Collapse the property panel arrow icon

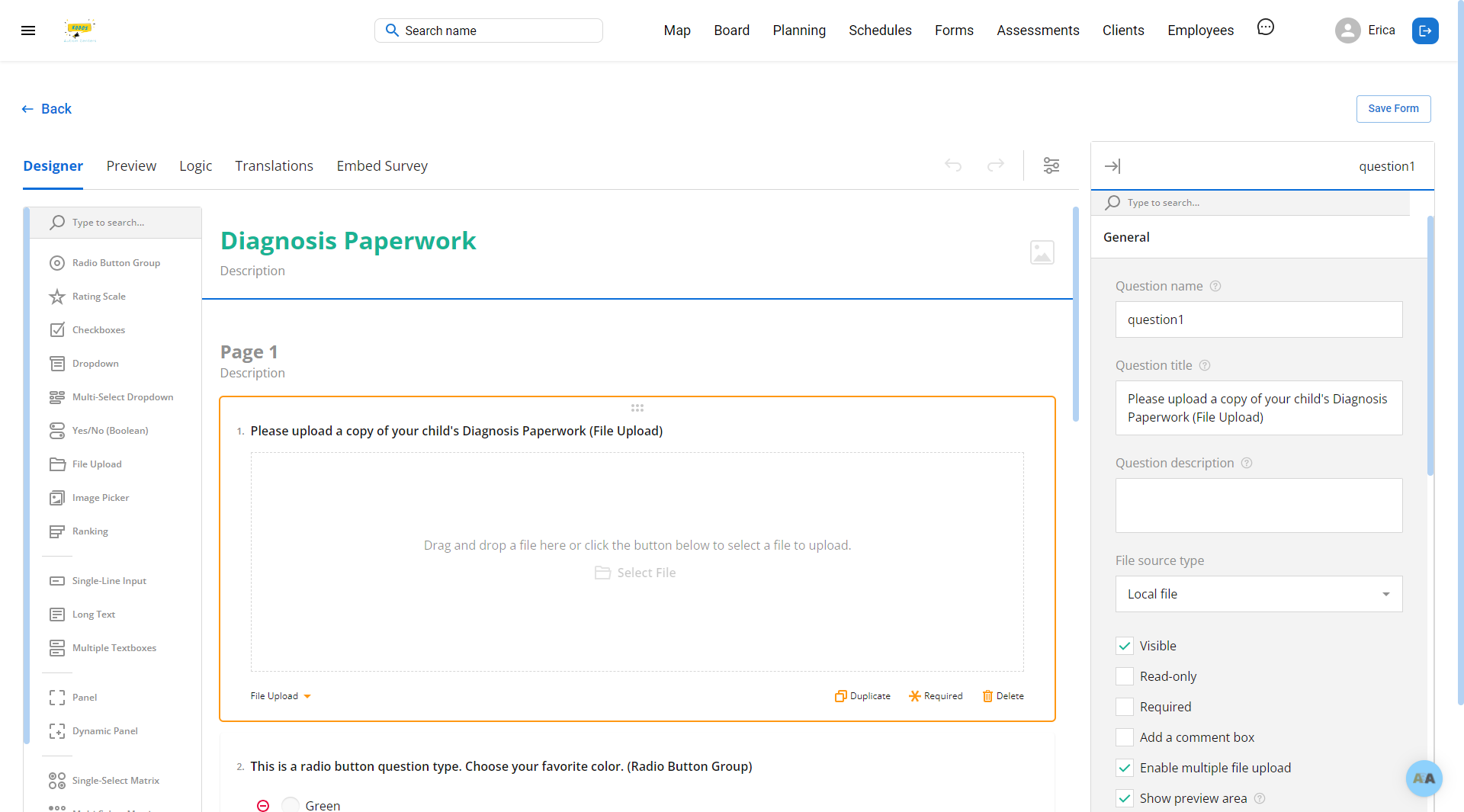1112,166
